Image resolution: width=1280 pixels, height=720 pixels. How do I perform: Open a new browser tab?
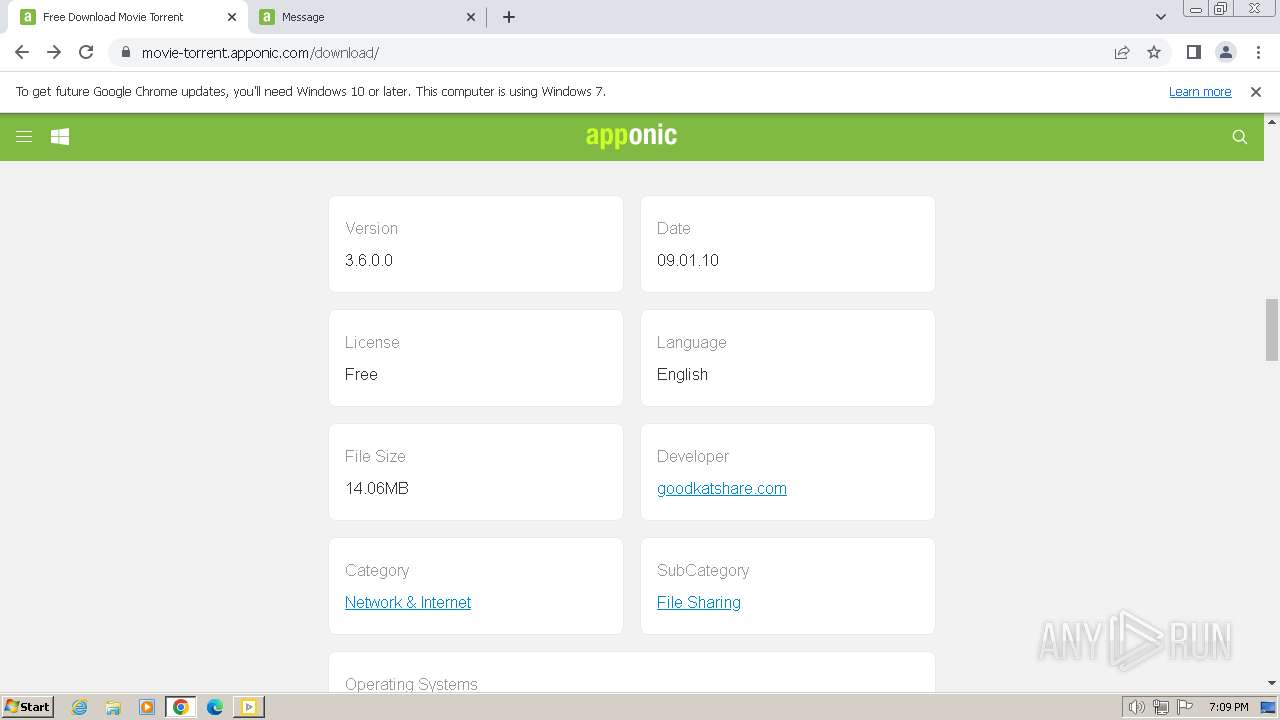(x=509, y=17)
